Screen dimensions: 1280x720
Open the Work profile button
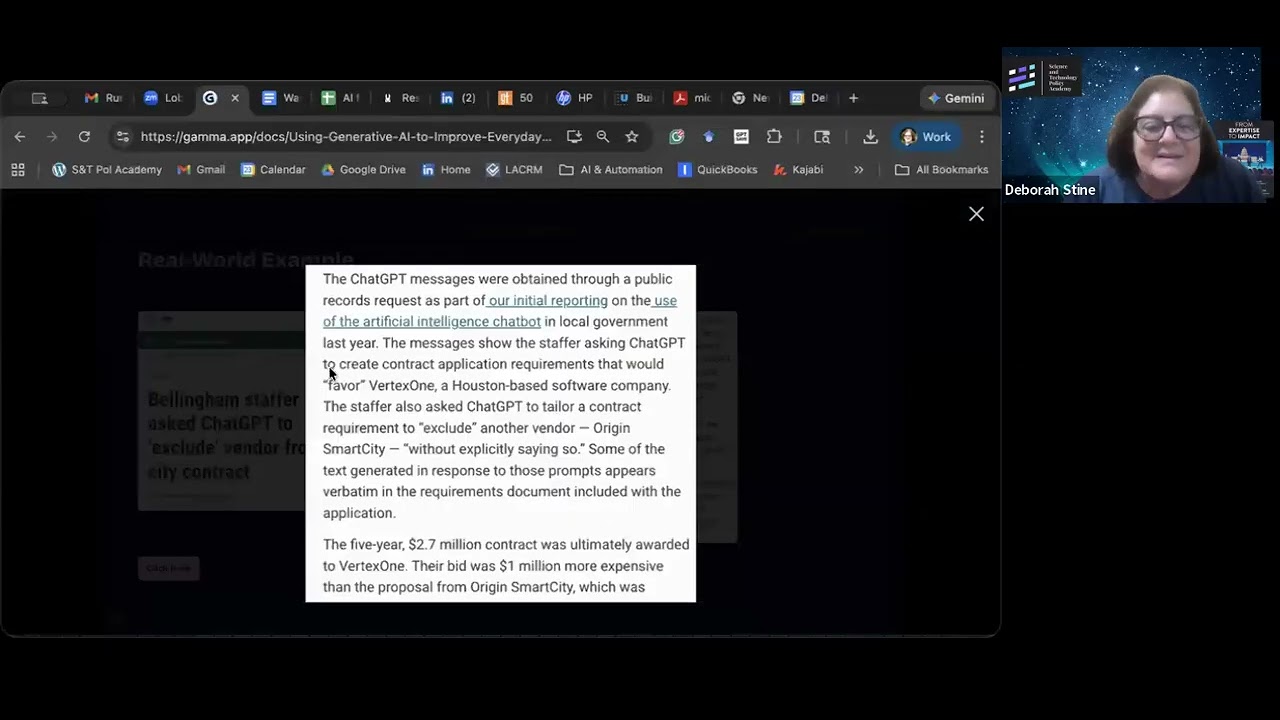pos(926,137)
